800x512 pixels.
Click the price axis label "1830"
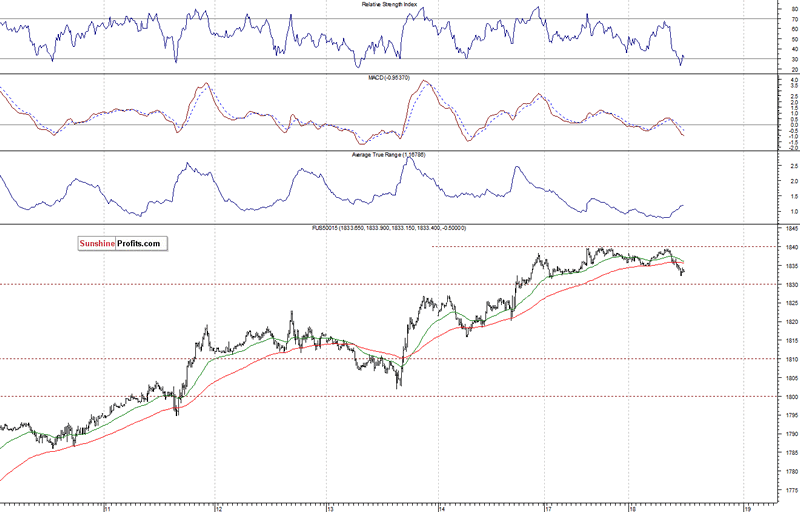[x=792, y=285]
